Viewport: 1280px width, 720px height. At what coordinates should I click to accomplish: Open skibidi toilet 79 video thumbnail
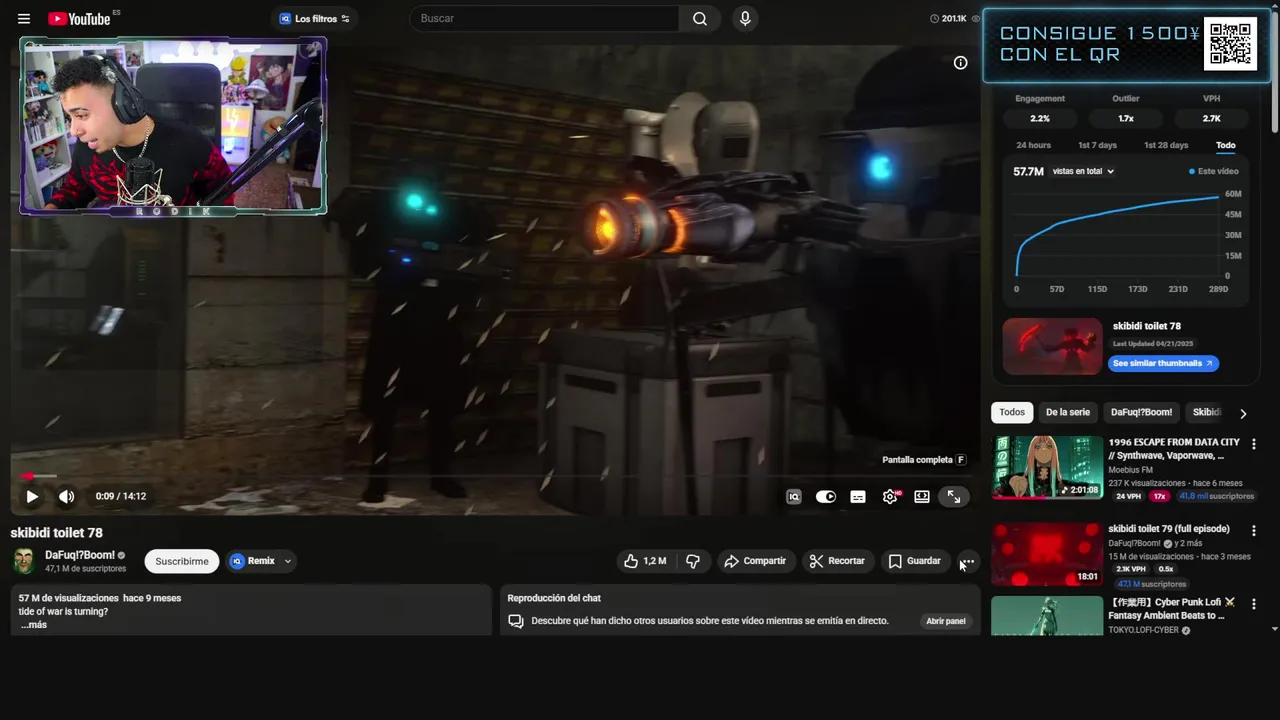tap(1047, 554)
